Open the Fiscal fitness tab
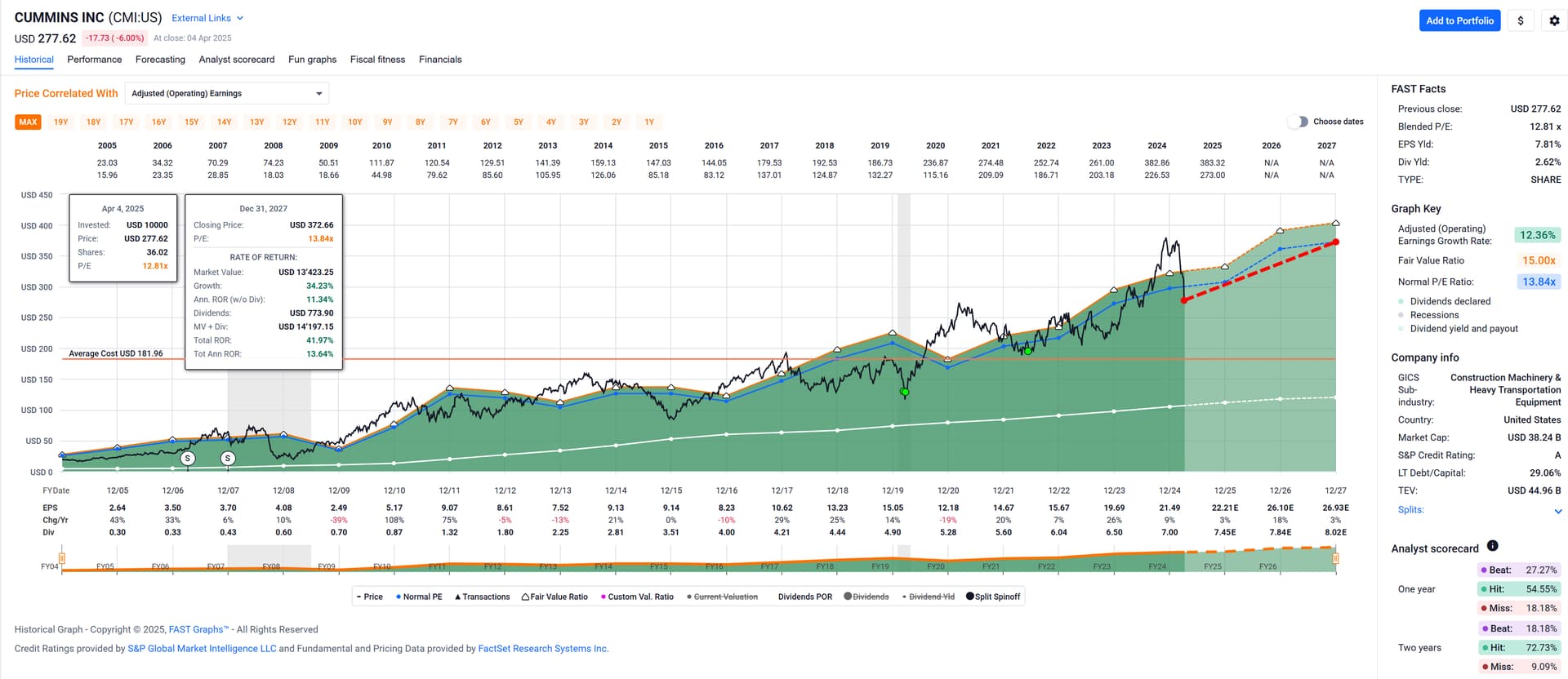 click(x=377, y=60)
